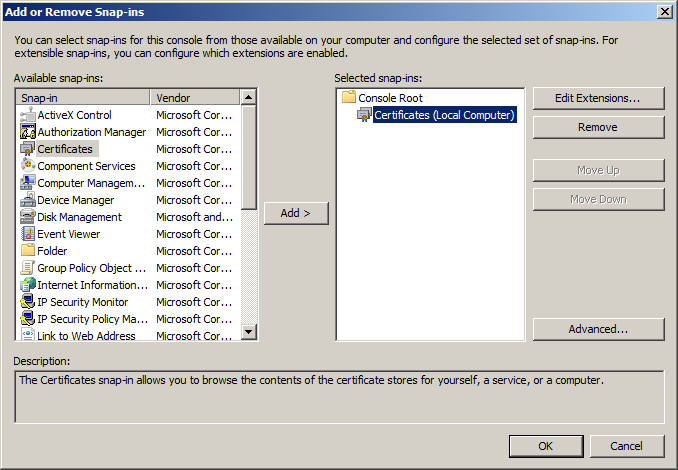
Task: Sort list by Snap-in column header
Action: [x=83, y=98]
